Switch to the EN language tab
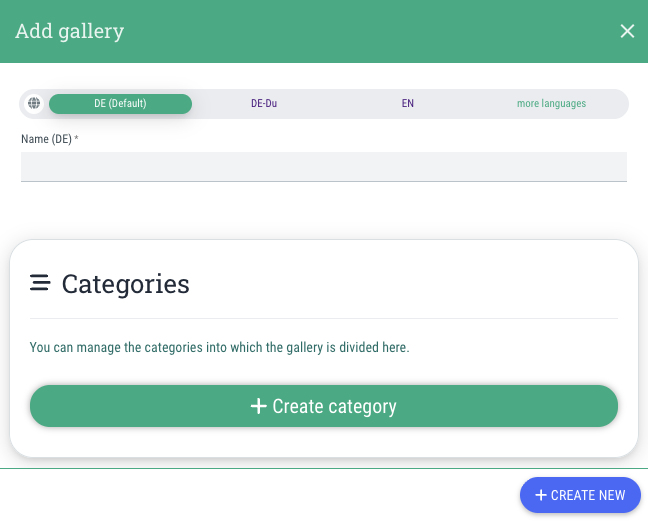Image resolution: width=648 pixels, height=521 pixels. (x=408, y=103)
